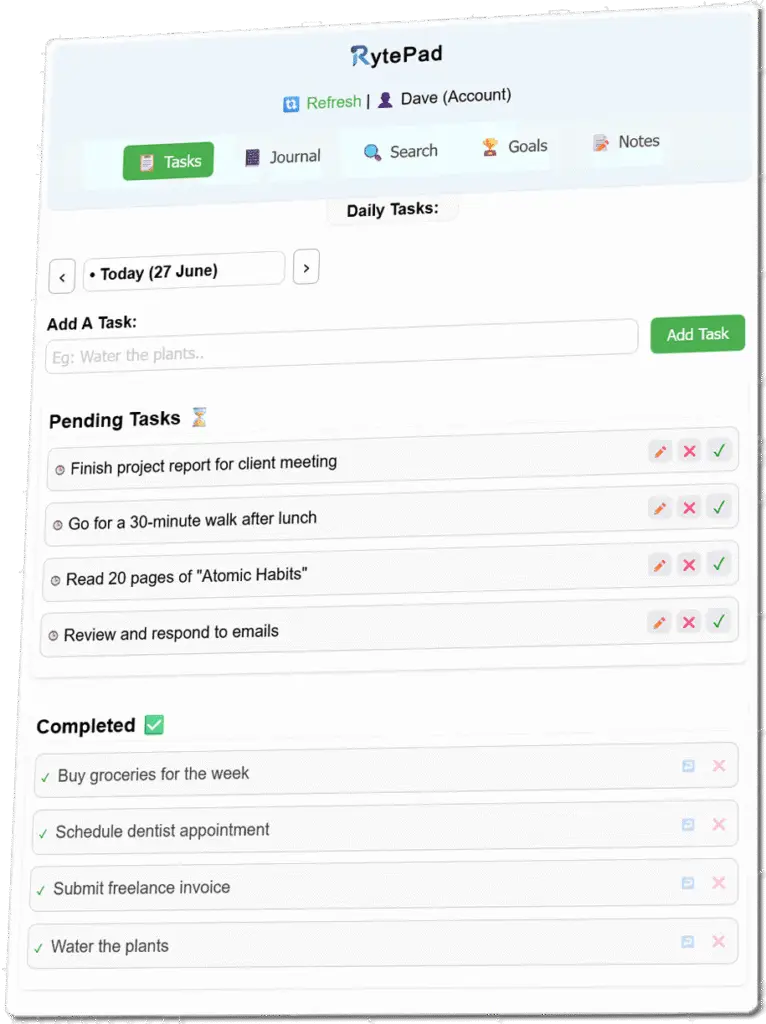Advance to next day with right chevron
Viewport: 766px width, 1024px height.
[x=306, y=267]
